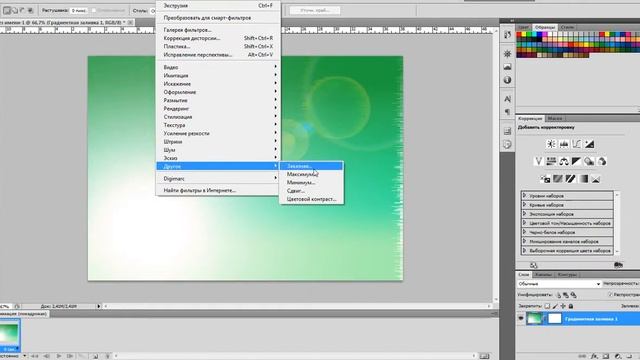
Task: Select Заказная in the Другое submenu
Action: coord(311,166)
